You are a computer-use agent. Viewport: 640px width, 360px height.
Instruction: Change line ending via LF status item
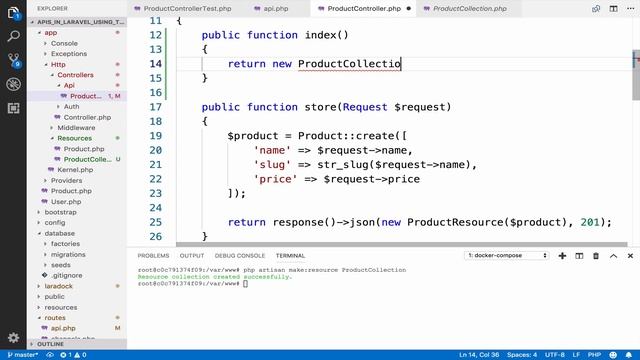pos(576,355)
